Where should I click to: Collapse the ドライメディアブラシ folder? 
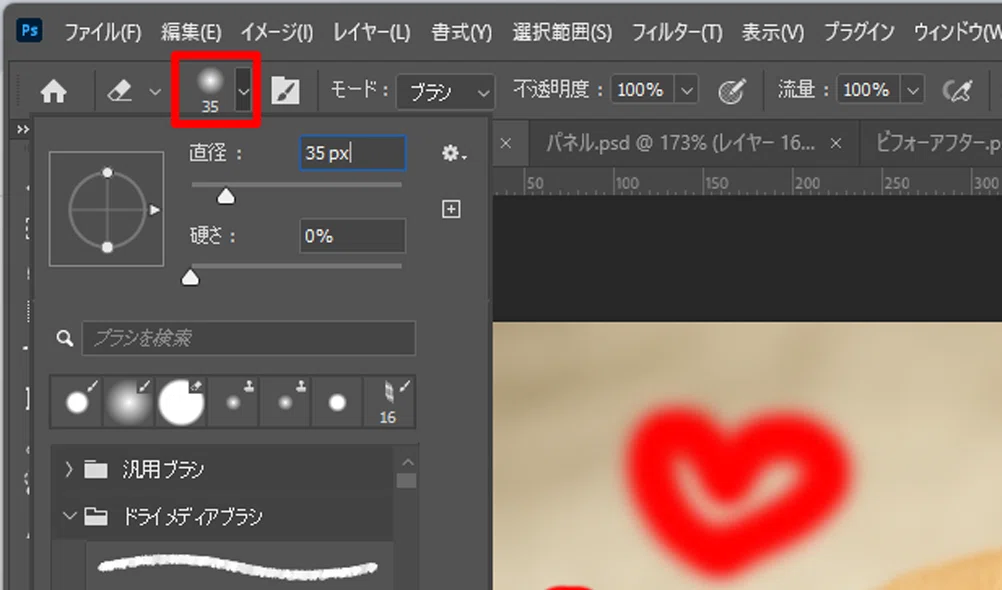(69, 515)
